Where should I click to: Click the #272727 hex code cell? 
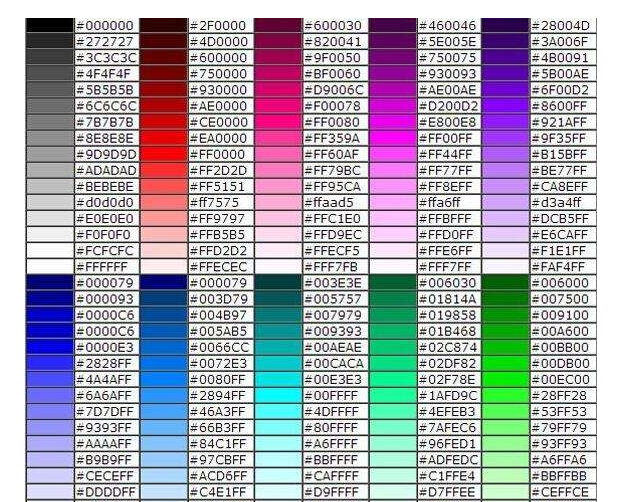(107, 42)
